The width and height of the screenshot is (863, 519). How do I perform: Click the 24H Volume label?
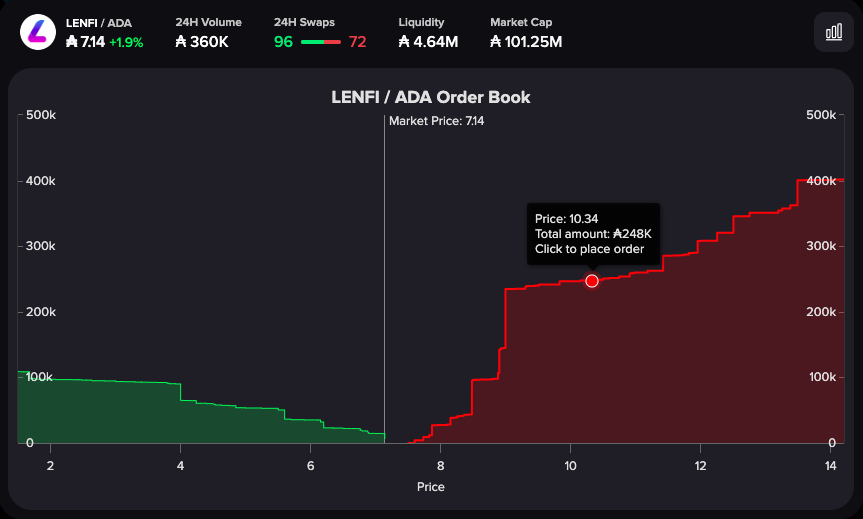click(x=209, y=23)
